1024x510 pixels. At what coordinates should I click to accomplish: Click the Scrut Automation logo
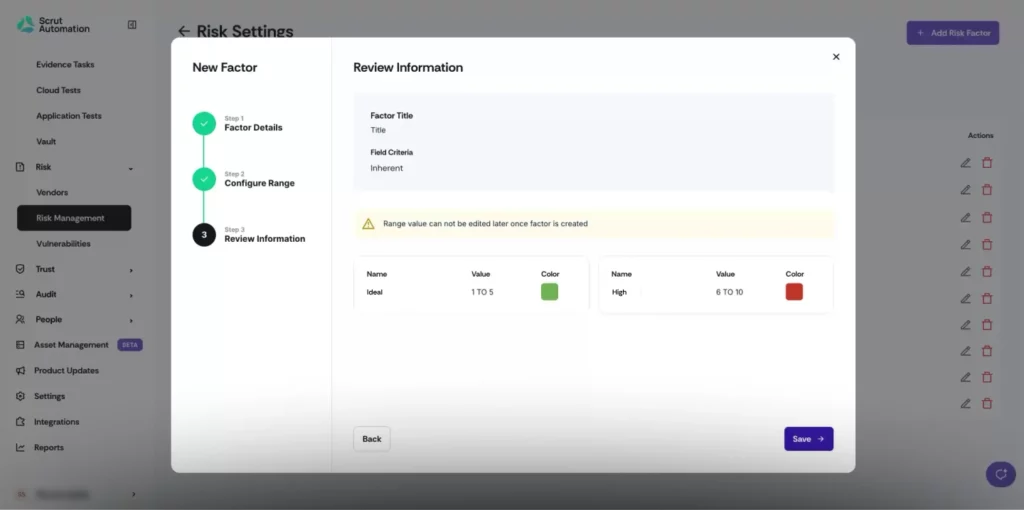point(54,25)
